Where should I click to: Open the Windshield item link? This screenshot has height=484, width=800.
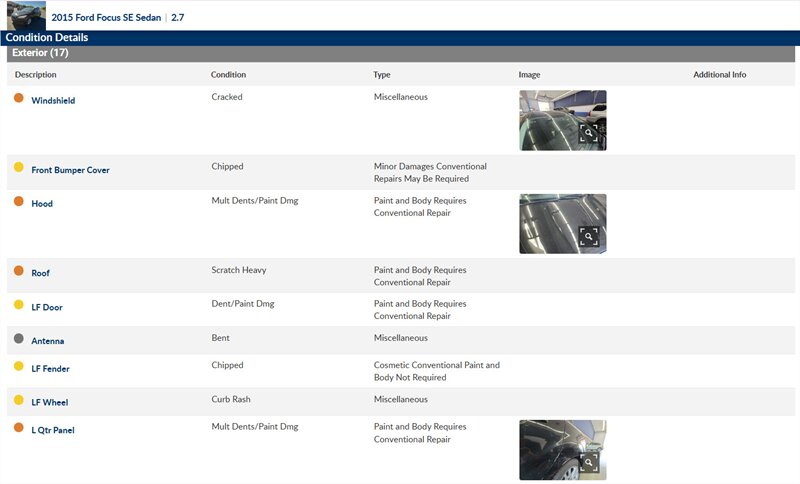(53, 101)
